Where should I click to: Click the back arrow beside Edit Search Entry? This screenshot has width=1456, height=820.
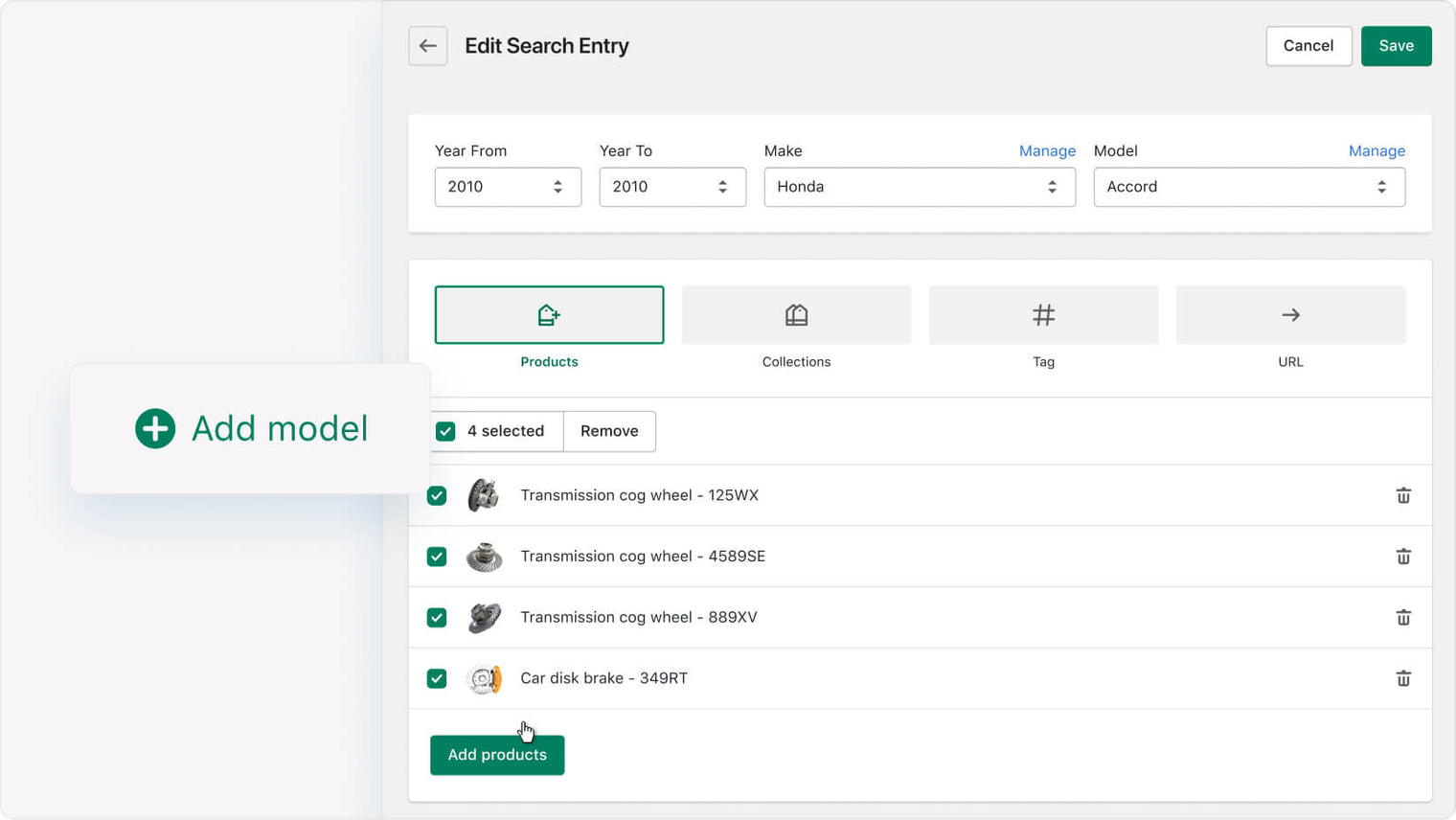coord(427,45)
